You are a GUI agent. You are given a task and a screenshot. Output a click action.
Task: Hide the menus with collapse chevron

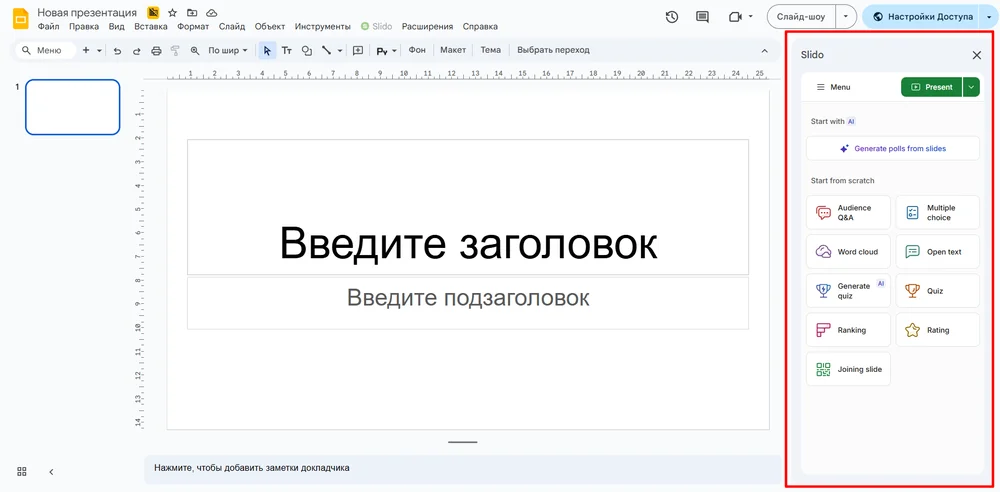tap(765, 50)
